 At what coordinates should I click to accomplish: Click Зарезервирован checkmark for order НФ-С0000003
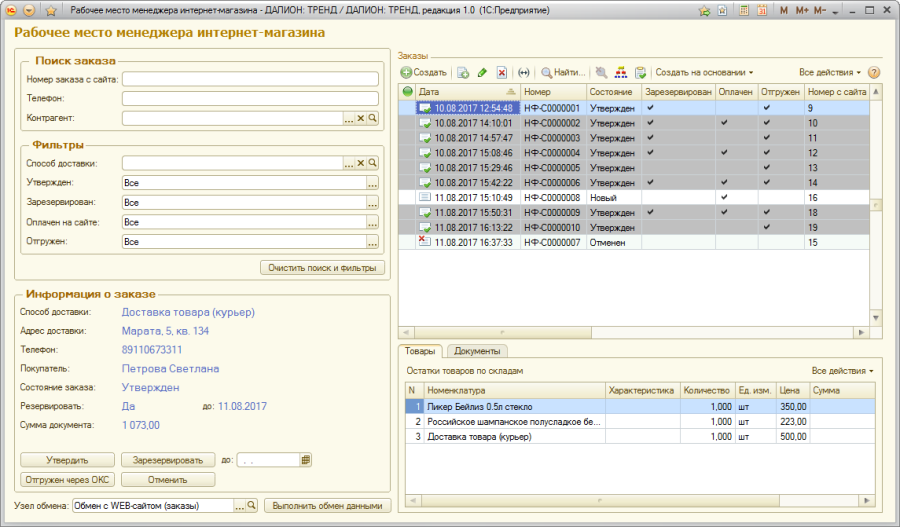(650, 138)
